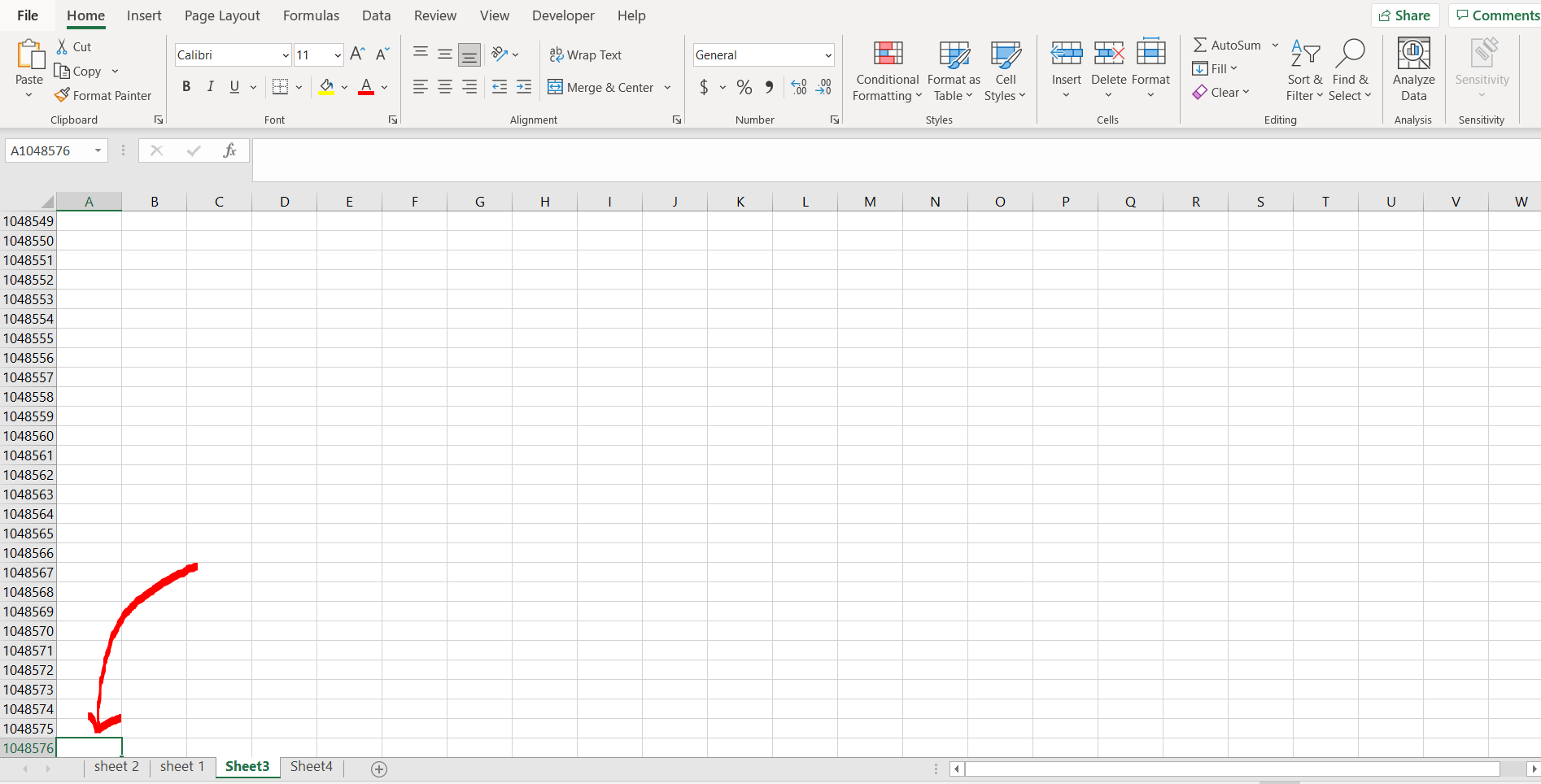
Task: Open the Developer menu tab
Action: (x=563, y=15)
